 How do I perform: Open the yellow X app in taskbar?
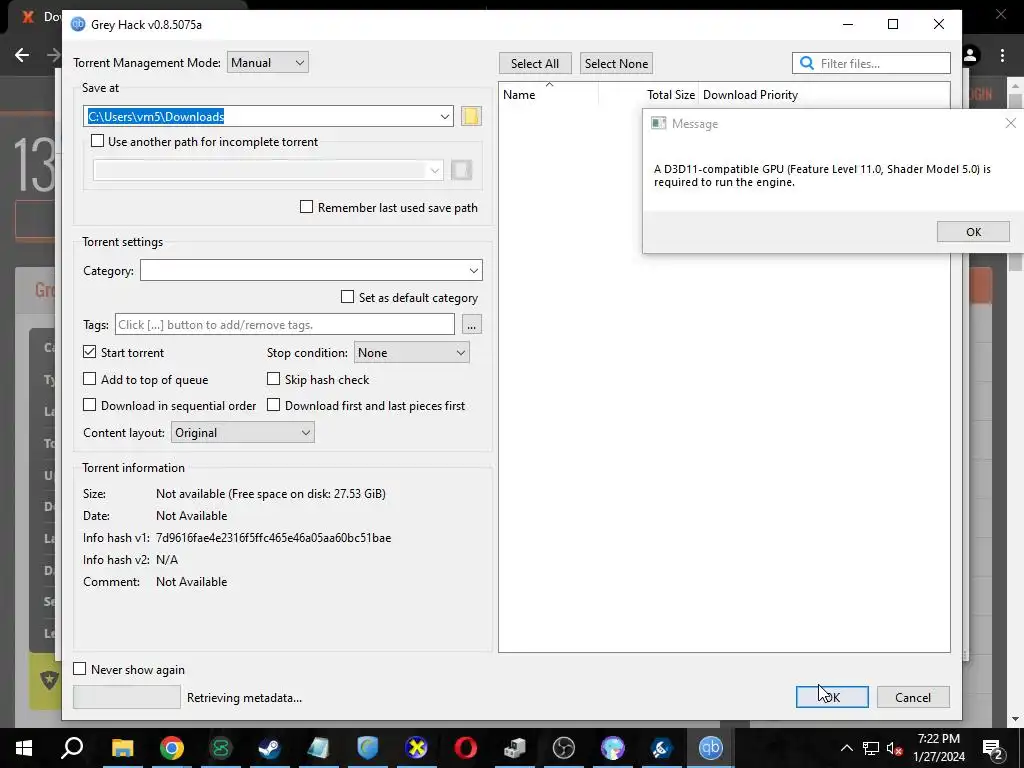coord(417,748)
